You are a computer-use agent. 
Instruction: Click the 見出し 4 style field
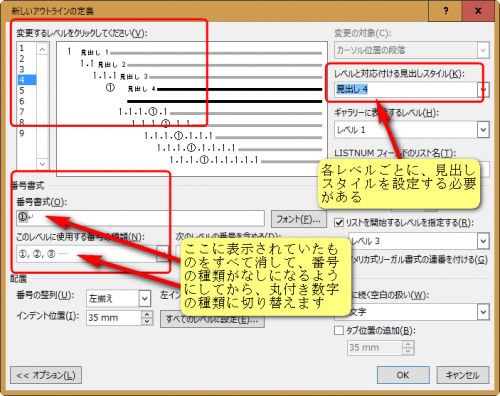(406, 90)
